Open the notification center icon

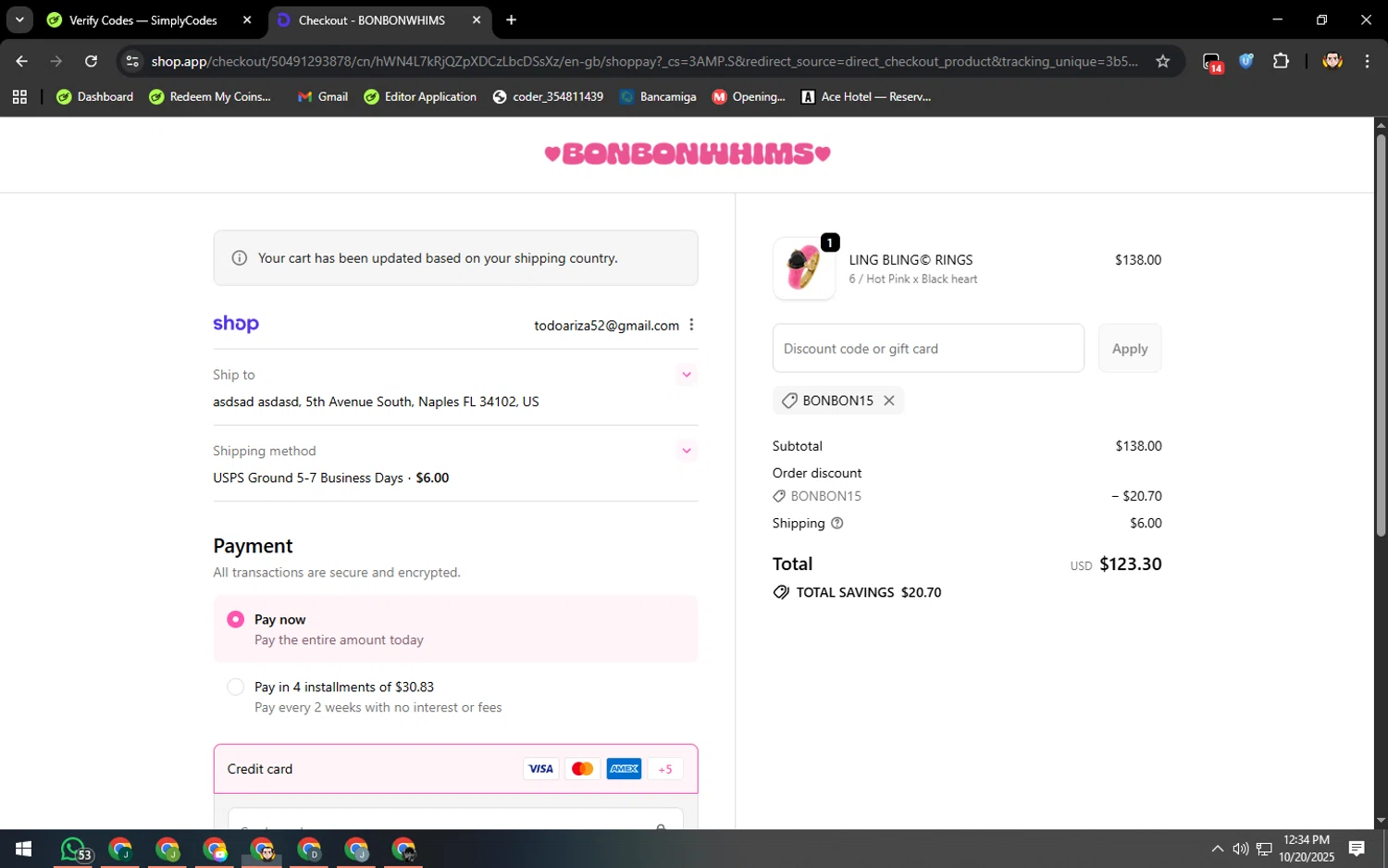(x=1357, y=849)
